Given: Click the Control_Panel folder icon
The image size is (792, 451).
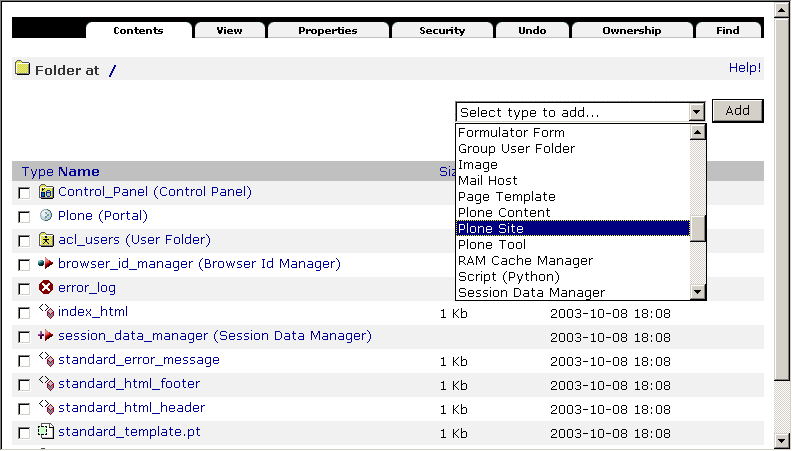Looking at the screenshot, I should 46,192.
